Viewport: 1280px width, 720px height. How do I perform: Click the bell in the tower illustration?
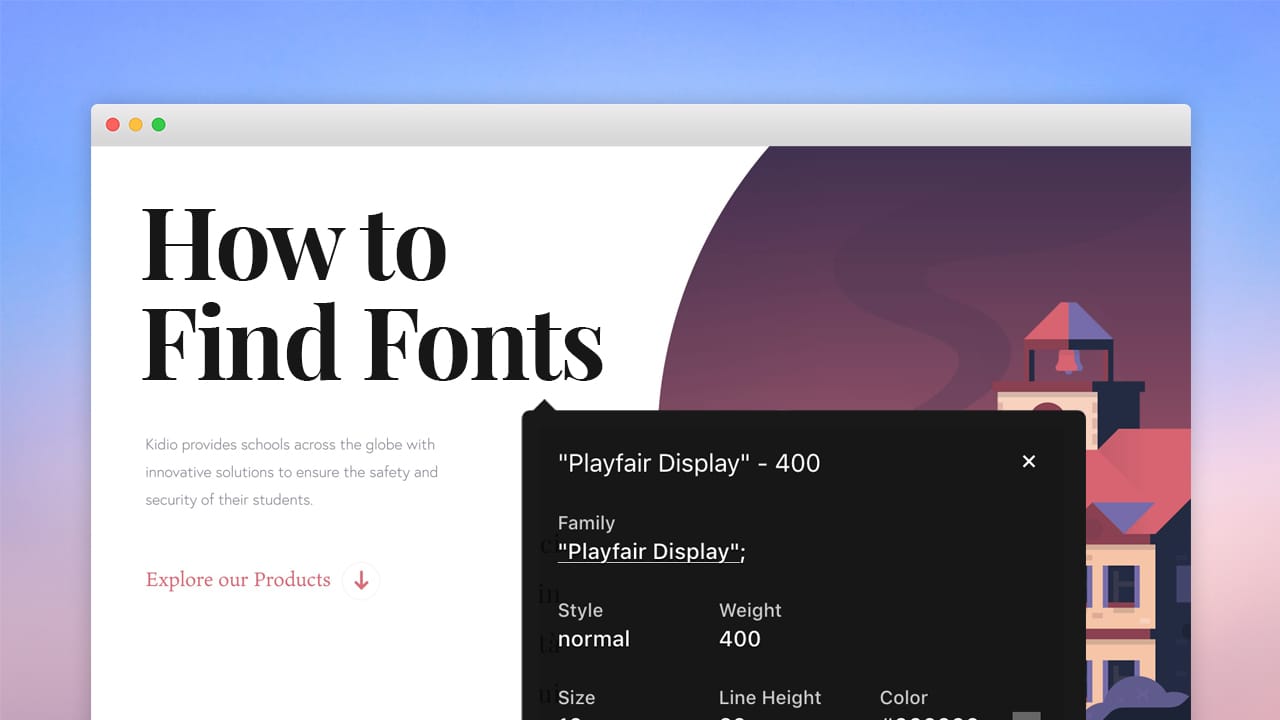pyautogui.click(x=1068, y=361)
